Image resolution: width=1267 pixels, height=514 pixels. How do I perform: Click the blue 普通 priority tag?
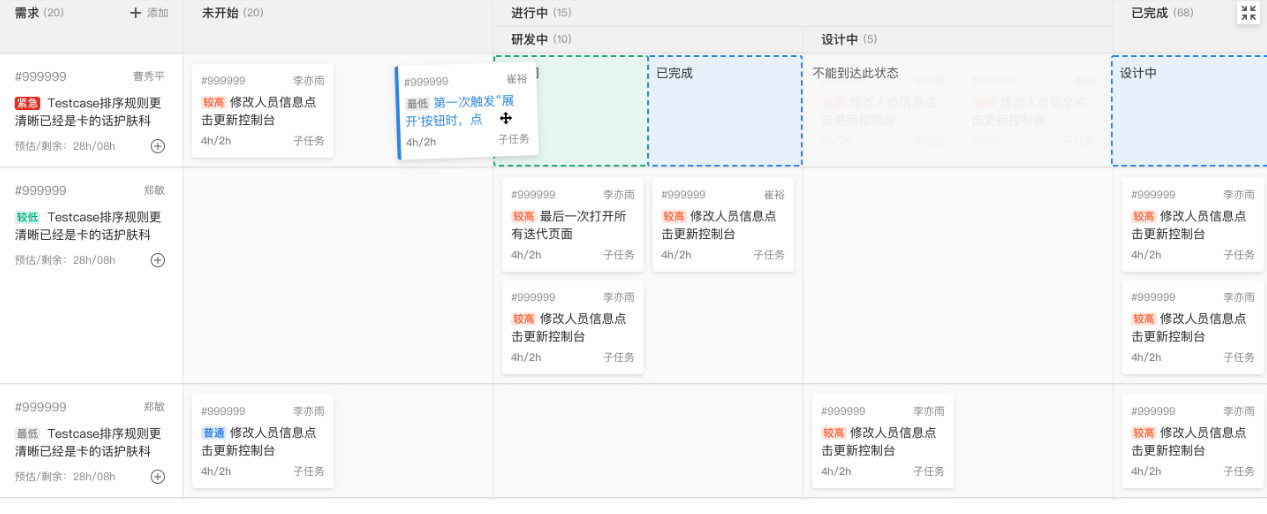pyautogui.click(x=214, y=433)
